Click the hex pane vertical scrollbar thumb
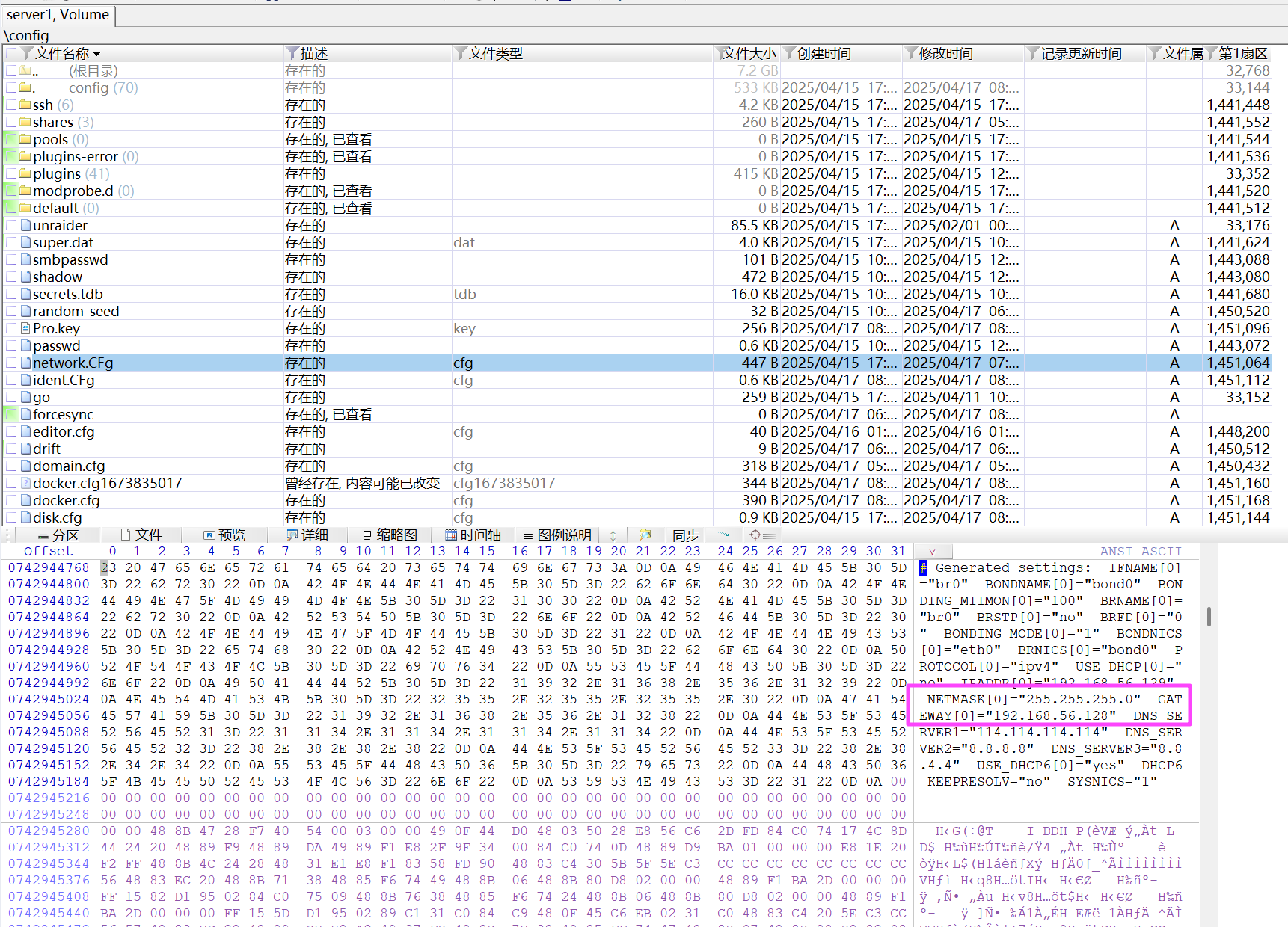Image resolution: width=1288 pixels, height=927 pixels. (1209, 617)
